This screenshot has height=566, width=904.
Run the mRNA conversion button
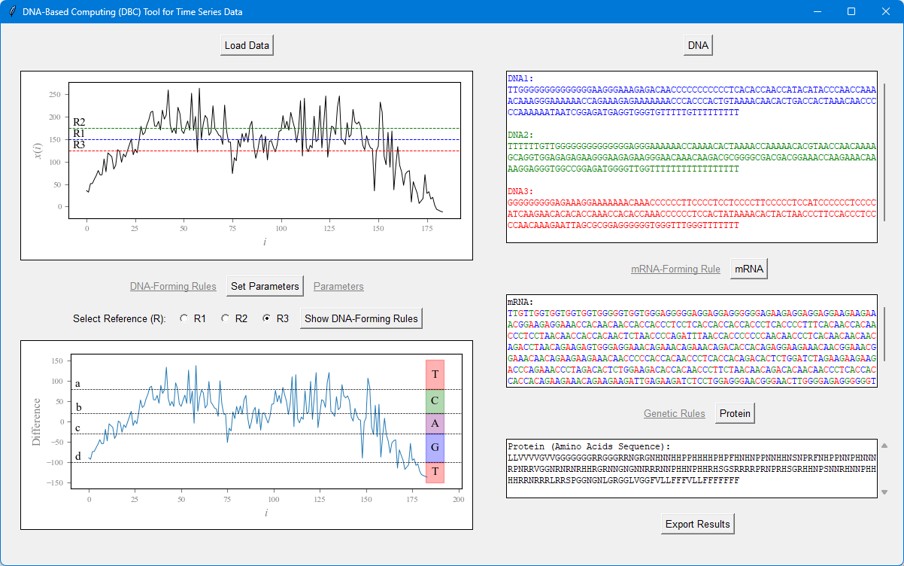[x=749, y=269]
